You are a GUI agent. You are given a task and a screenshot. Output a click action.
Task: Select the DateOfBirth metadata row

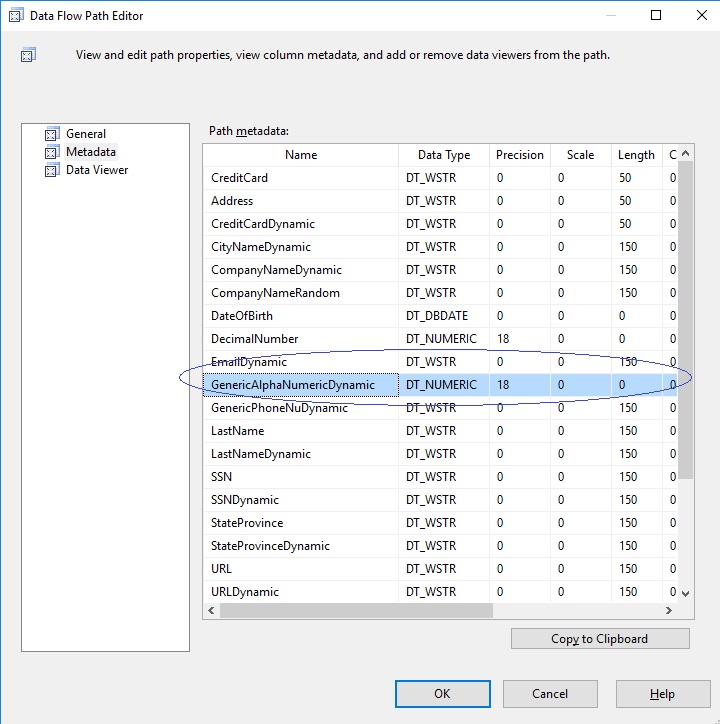440,316
